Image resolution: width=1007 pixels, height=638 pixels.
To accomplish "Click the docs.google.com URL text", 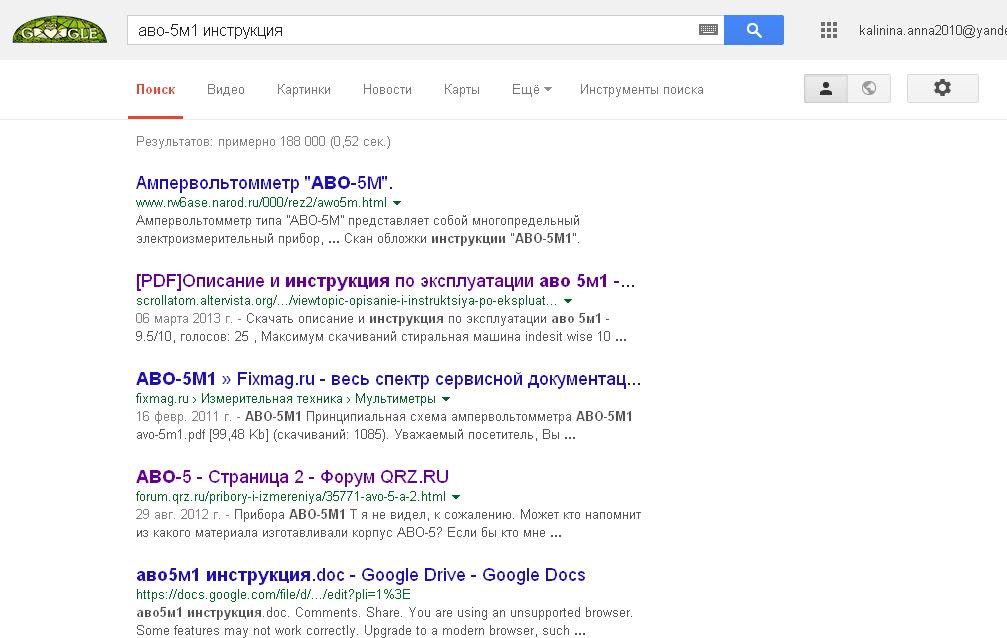I will click(273, 595).
